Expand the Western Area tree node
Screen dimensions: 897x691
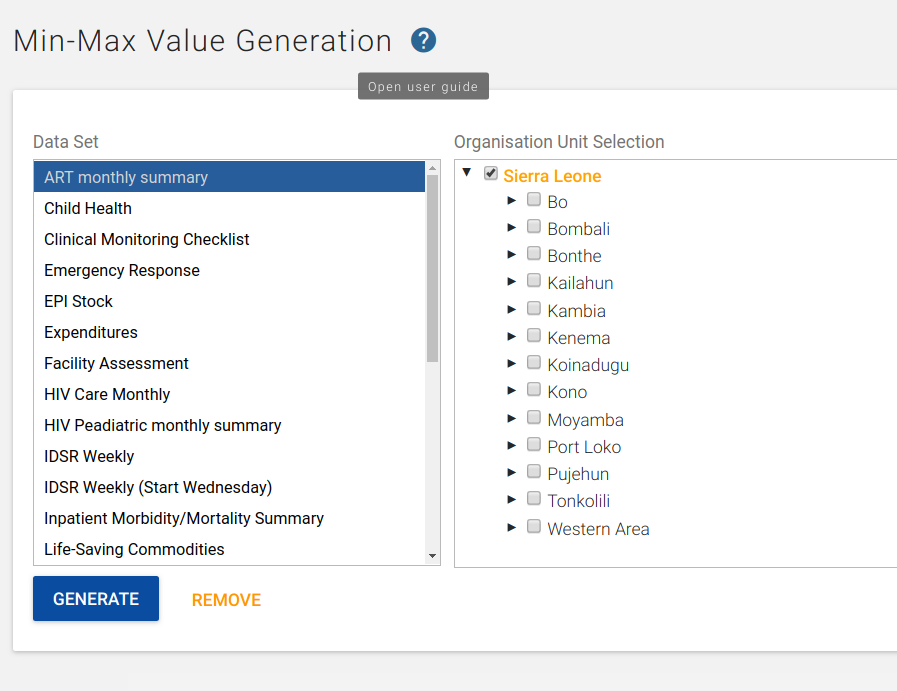pyautogui.click(x=512, y=527)
